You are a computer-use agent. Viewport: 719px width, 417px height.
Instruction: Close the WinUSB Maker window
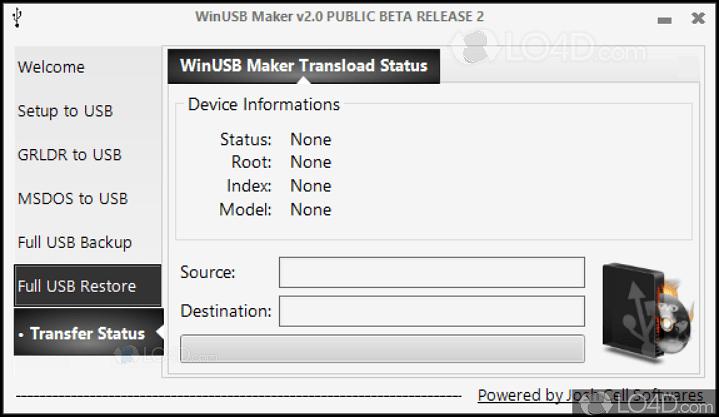[x=698, y=18]
